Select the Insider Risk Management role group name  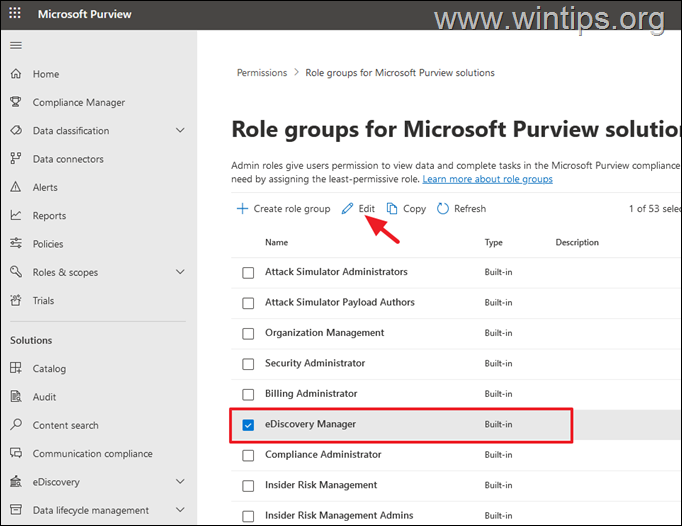321,485
